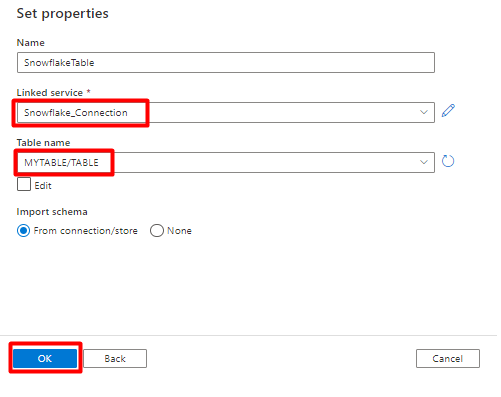This screenshot has width=501, height=397.
Task: Select the From connection/store radio button
Action: coord(23,231)
